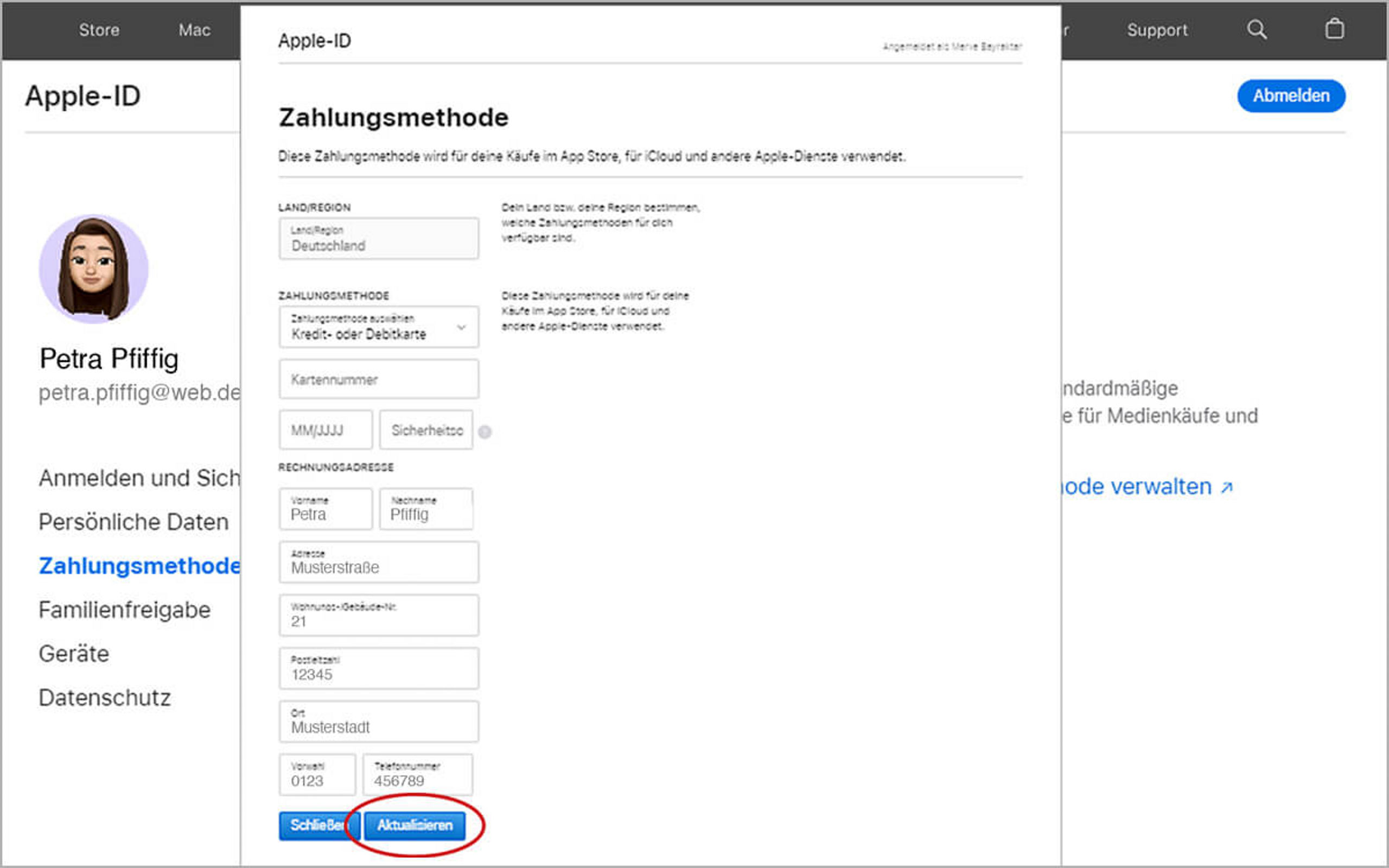Select Familienfreigabe in the sidebar
This screenshot has width=1389, height=868.
[125, 610]
